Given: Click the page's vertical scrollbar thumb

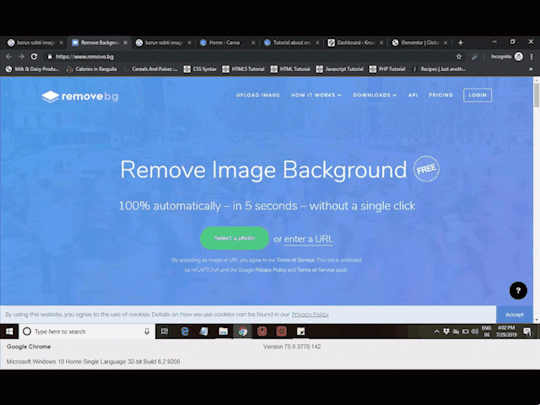Looking at the screenshot, I should pyautogui.click(x=536, y=95).
